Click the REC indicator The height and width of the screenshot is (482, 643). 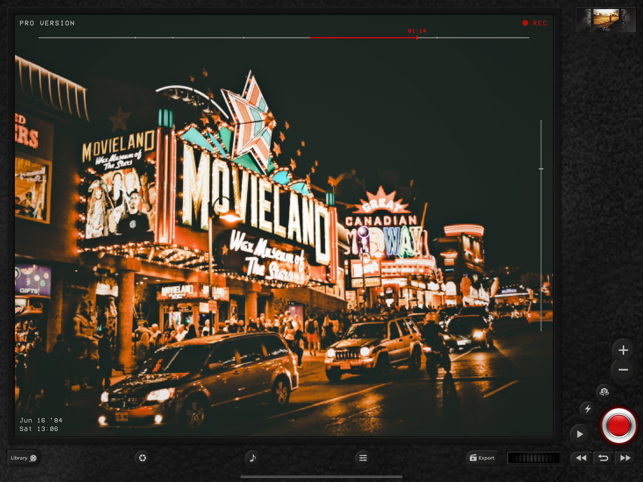[535, 23]
